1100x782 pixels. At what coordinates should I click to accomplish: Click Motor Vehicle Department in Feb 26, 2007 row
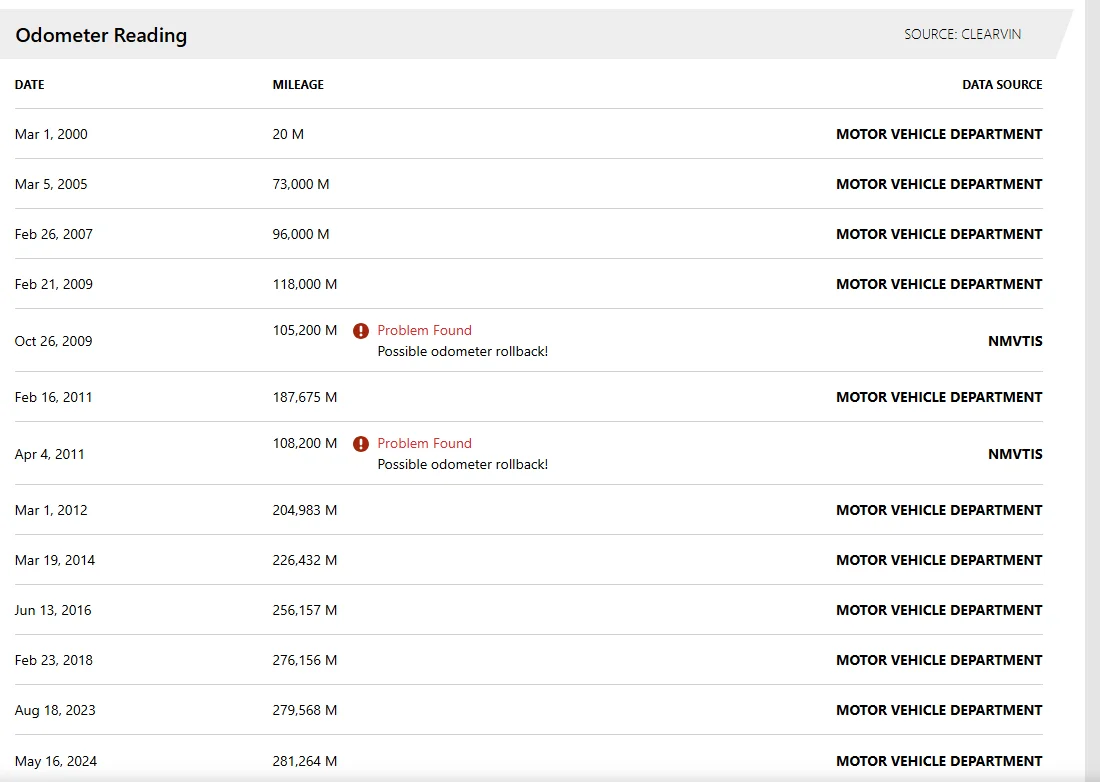point(939,234)
